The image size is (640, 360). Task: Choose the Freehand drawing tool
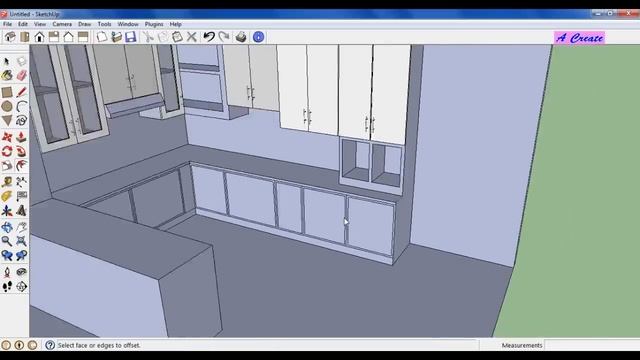[x=21, y=121]
